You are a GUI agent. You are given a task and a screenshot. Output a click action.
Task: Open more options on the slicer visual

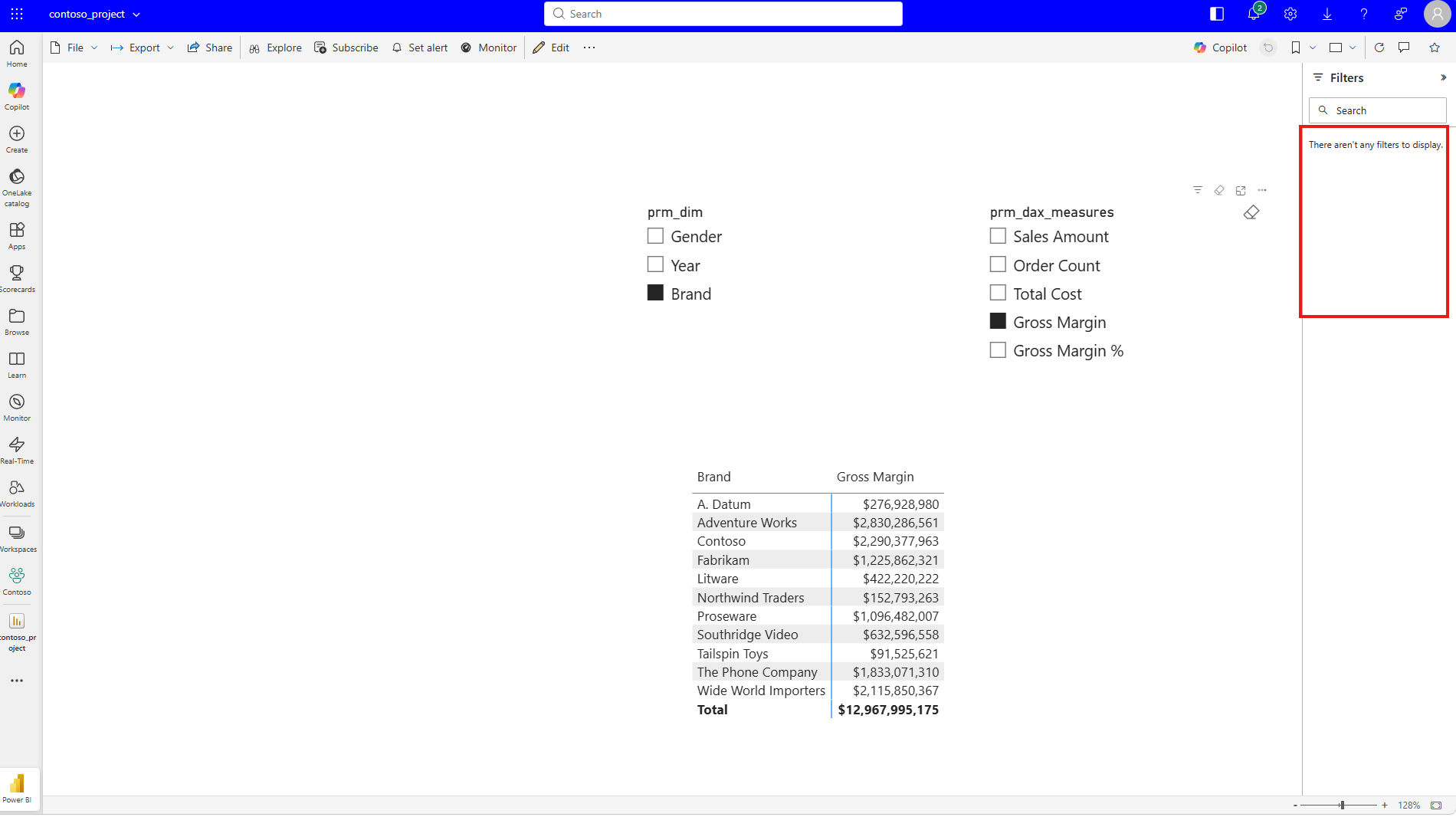coord(1262,190)
